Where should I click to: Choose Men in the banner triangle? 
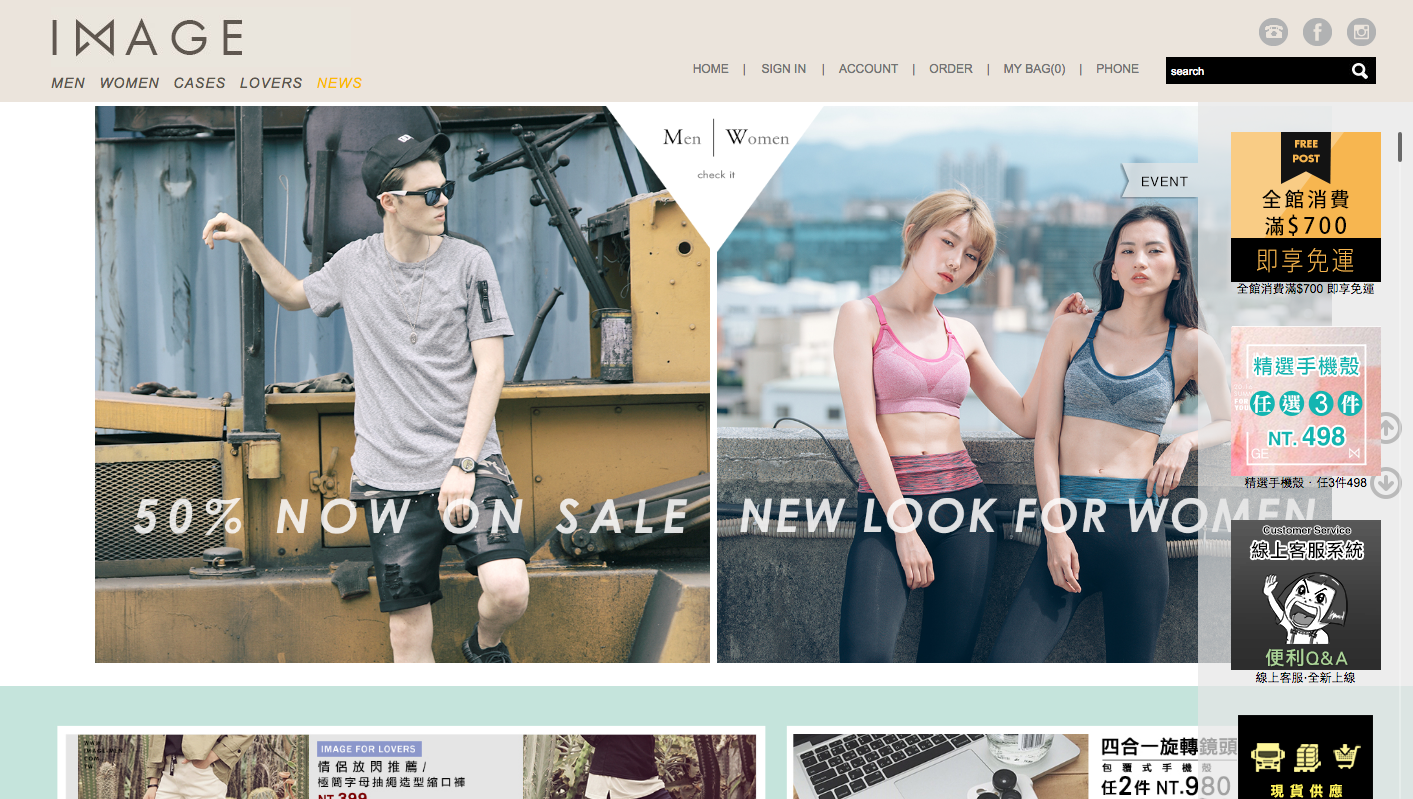coord(682,138)
